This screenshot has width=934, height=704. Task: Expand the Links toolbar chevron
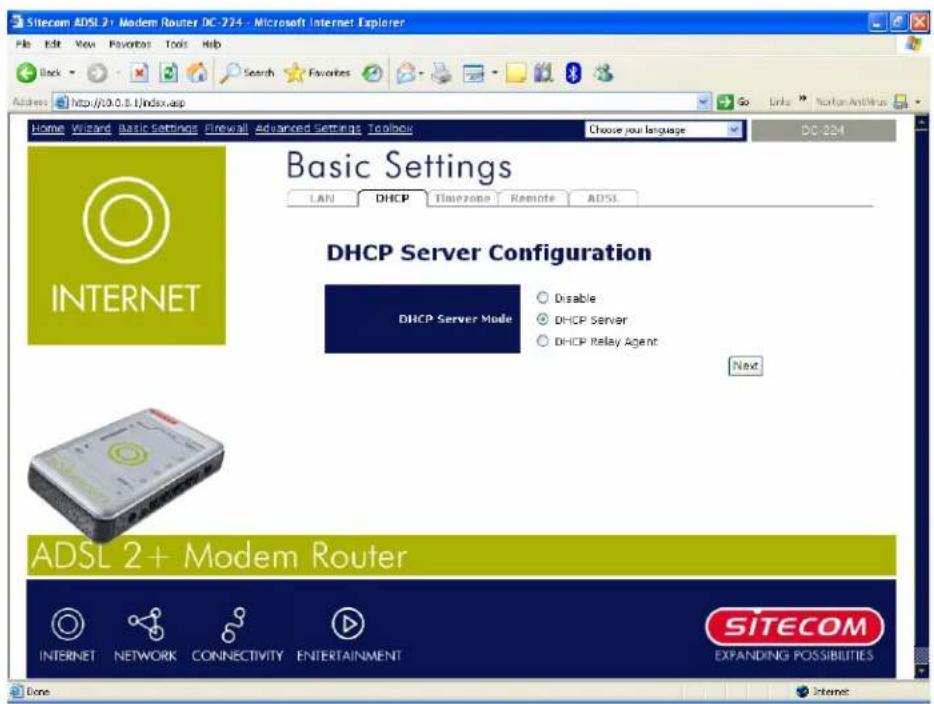point(802,98)
